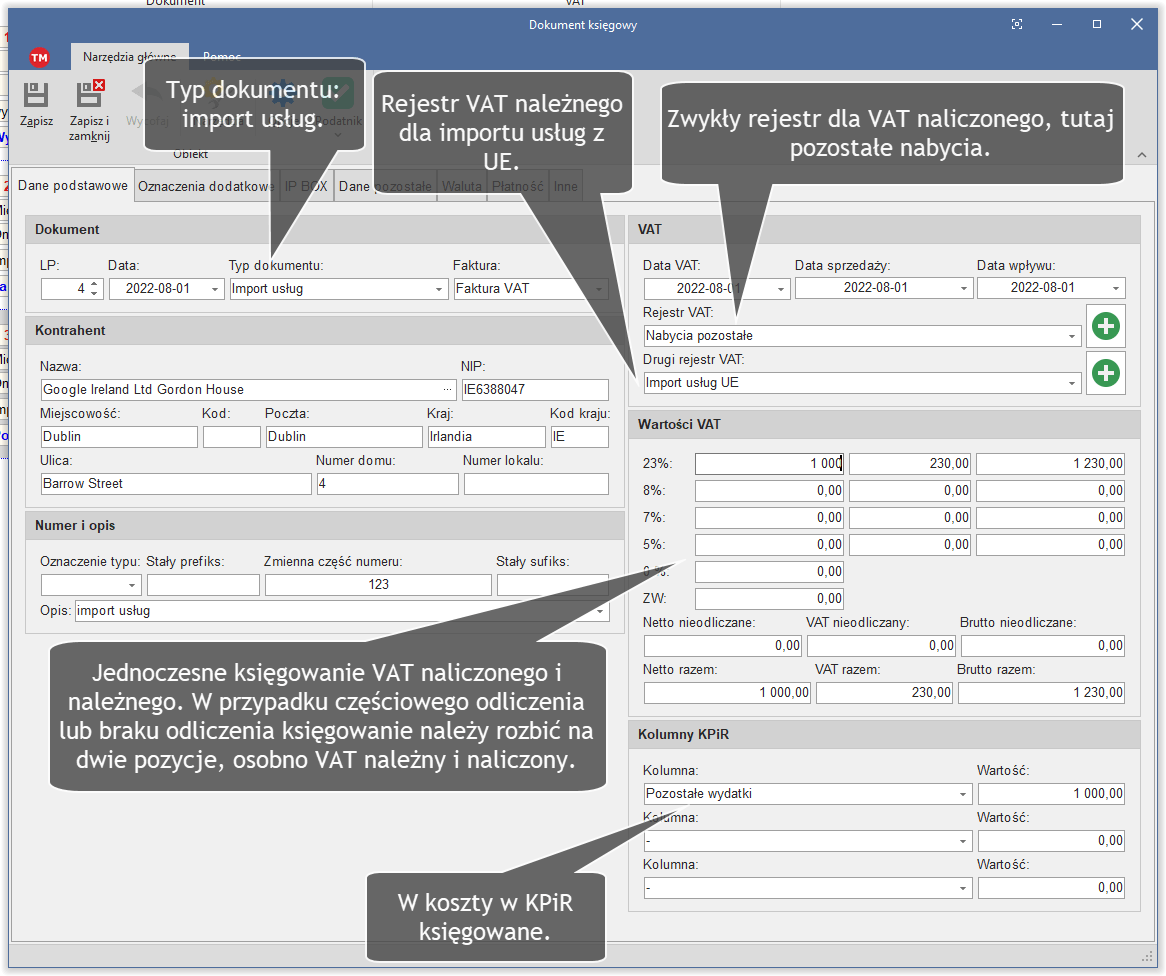Collapse the ribbon with chevron arrow
The width and height of the screenshot is (1166, 976).
coord(1142,154)
